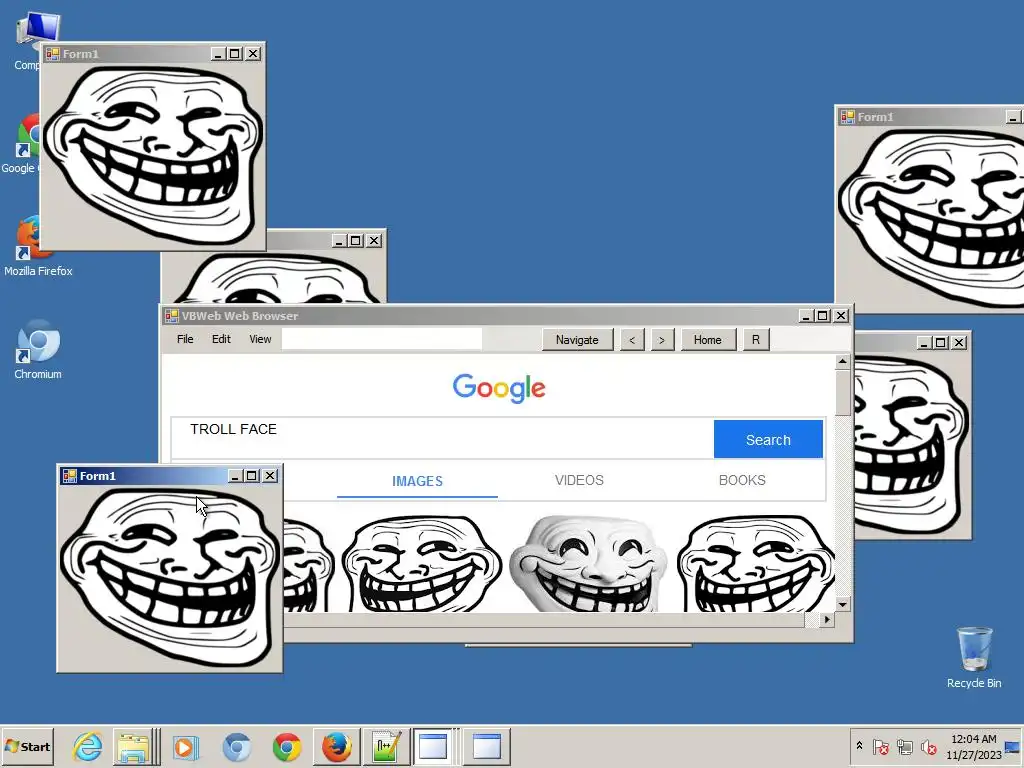The image size is (1024, 768).
Task: Switch to the second window-icon taskbar item
Action: click(x=487, y=746)
